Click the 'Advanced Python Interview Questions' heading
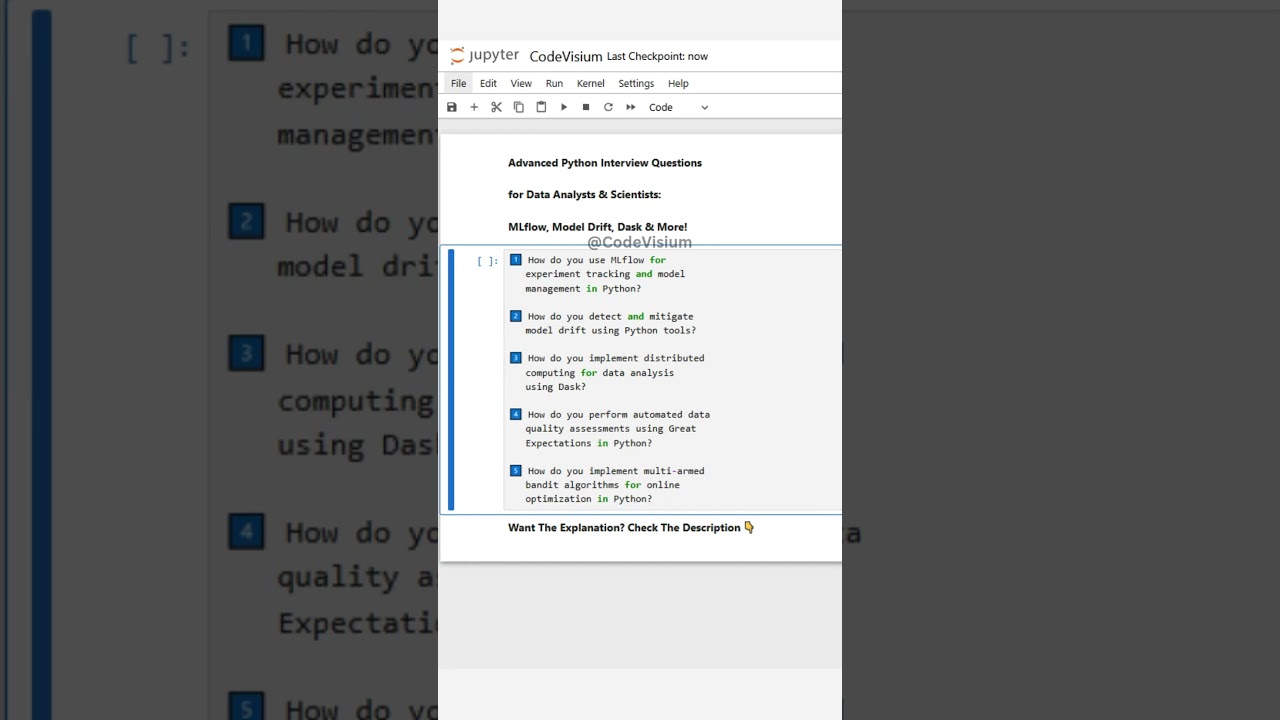This screenshot has width=1280, height=720. point(605,163)
